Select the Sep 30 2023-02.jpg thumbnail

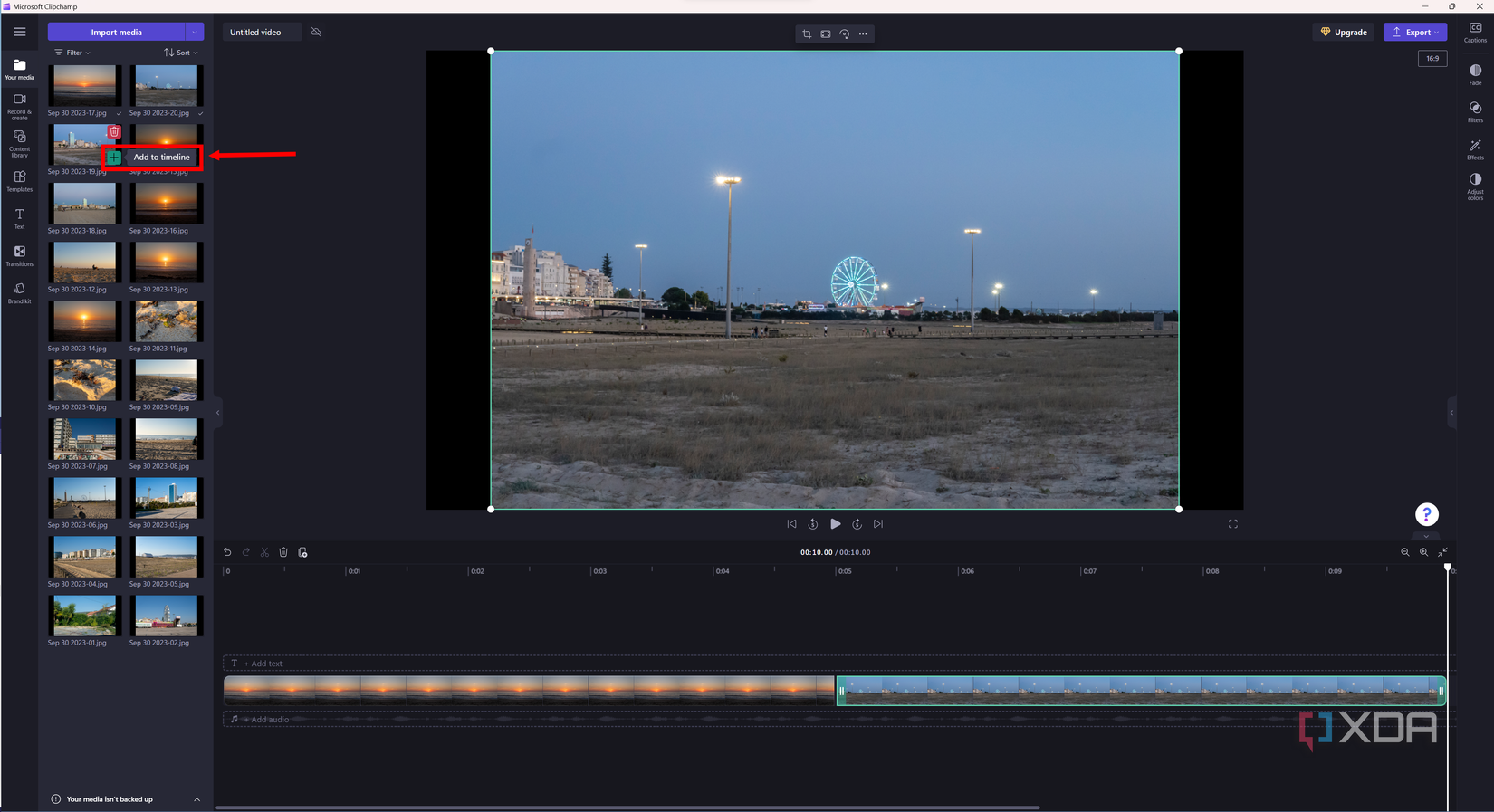coord(166,616)
